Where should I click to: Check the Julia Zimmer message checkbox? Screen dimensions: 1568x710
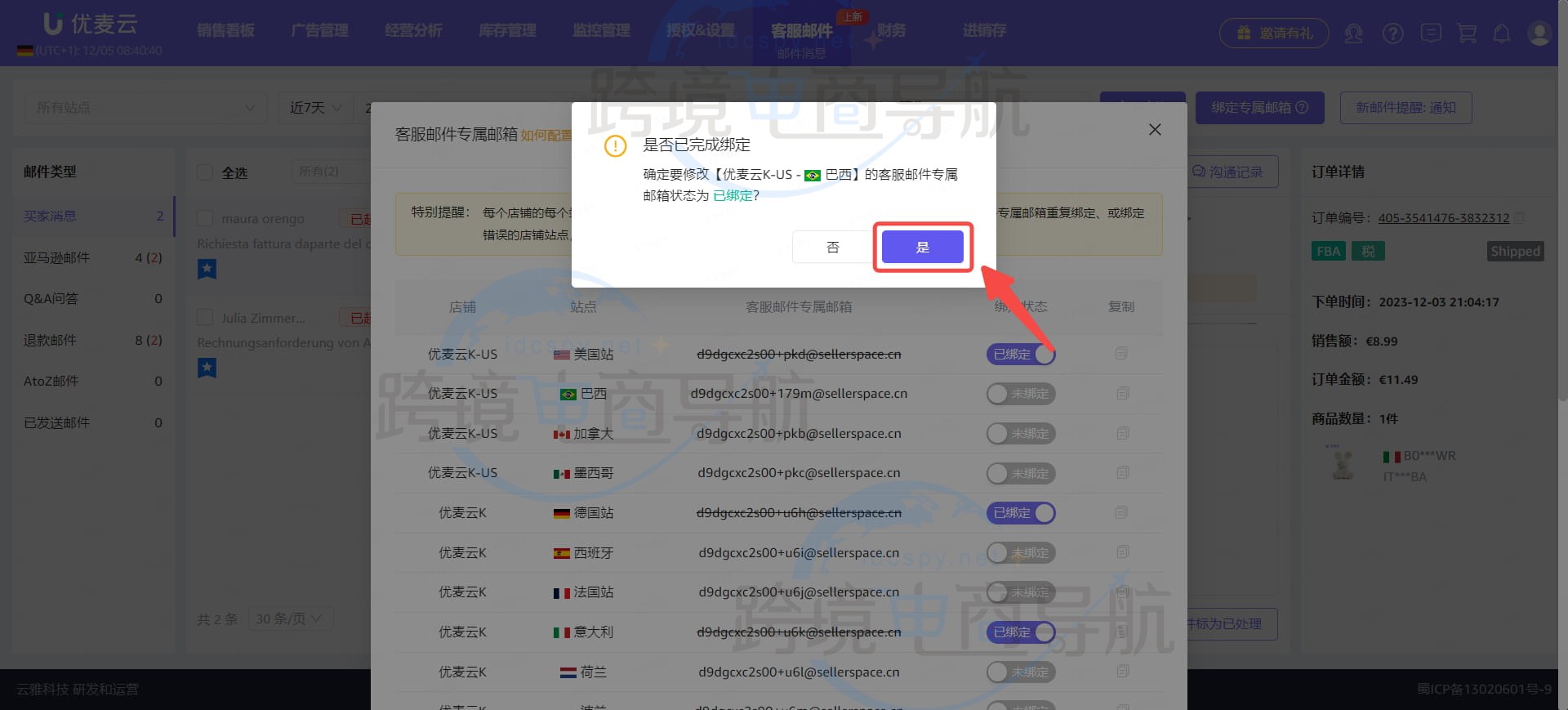(x=205, y=318)
